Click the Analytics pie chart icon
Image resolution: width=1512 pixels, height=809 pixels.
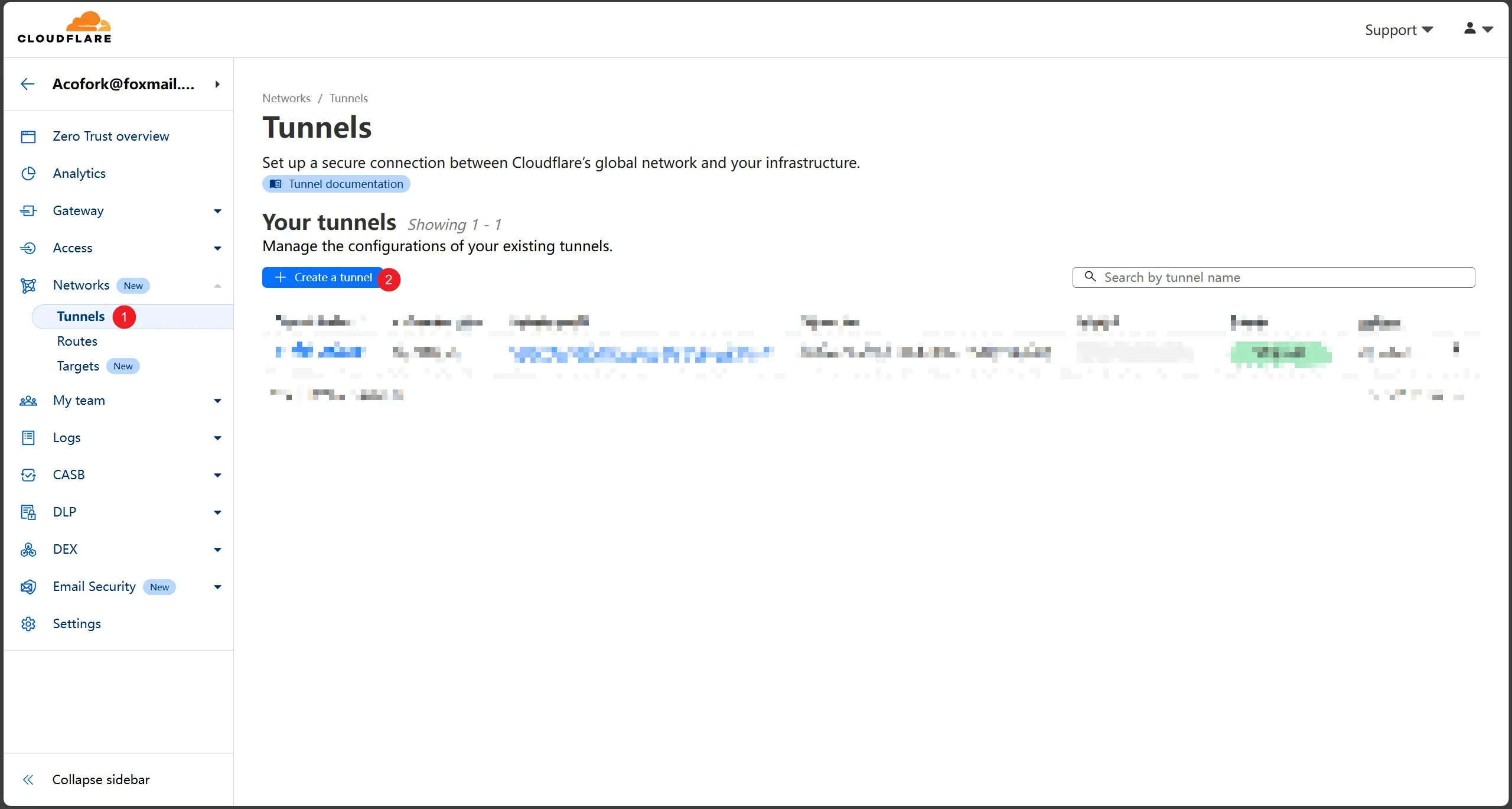click(28, 174)
